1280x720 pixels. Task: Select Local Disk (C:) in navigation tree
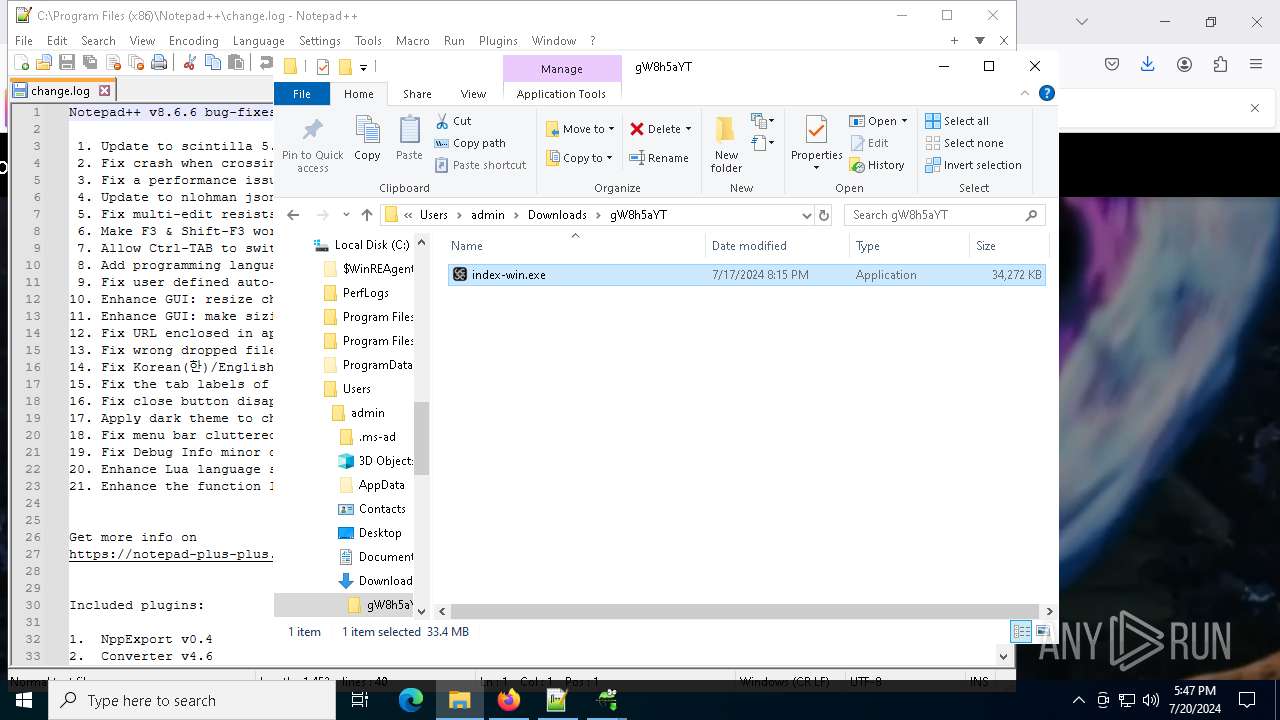[x=361, y=245]
